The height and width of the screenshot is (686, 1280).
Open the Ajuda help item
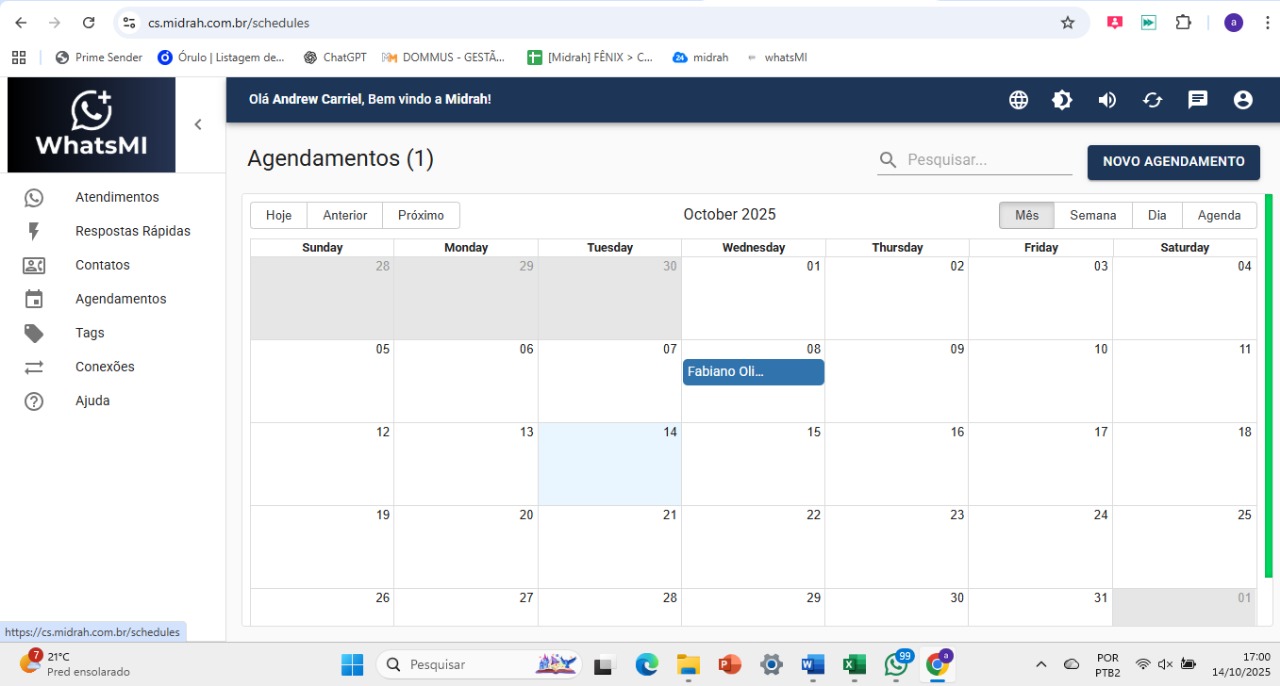coord(92,401)
